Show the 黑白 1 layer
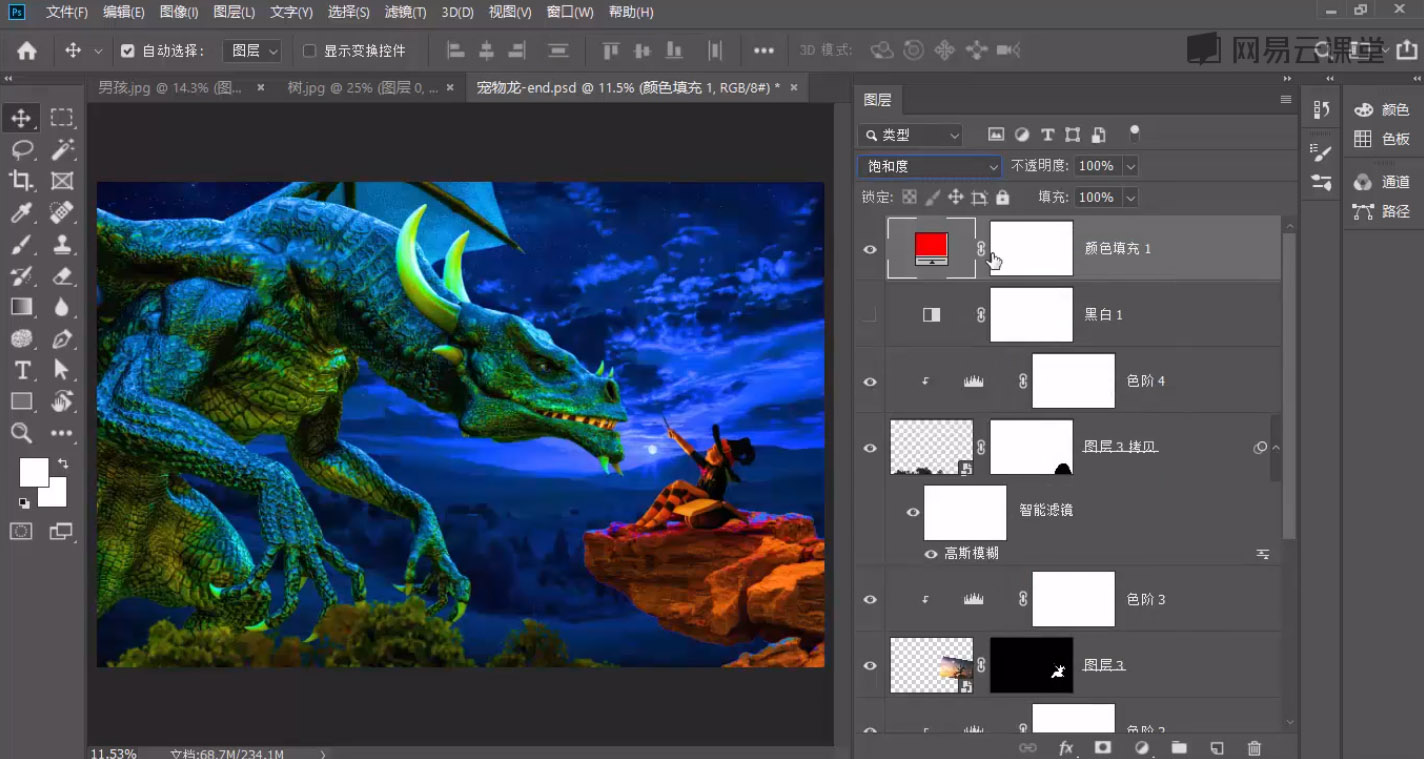This screenshot has width=1424, height=759. 870,315
